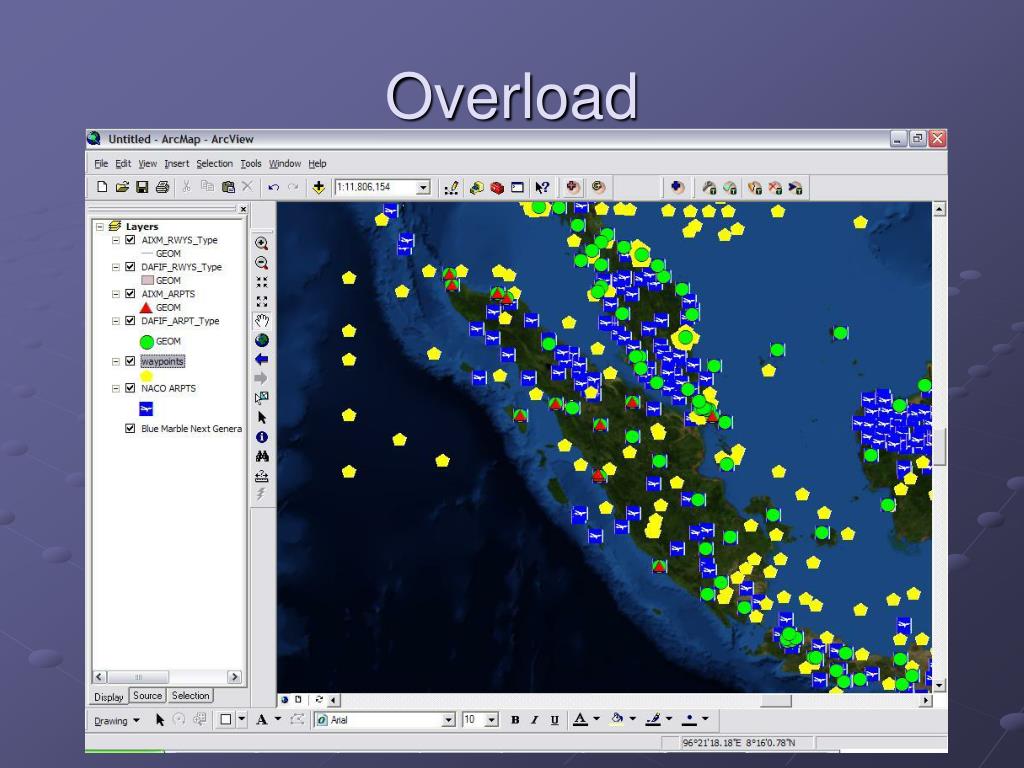Apply bold text formatting

pos(515,720)
